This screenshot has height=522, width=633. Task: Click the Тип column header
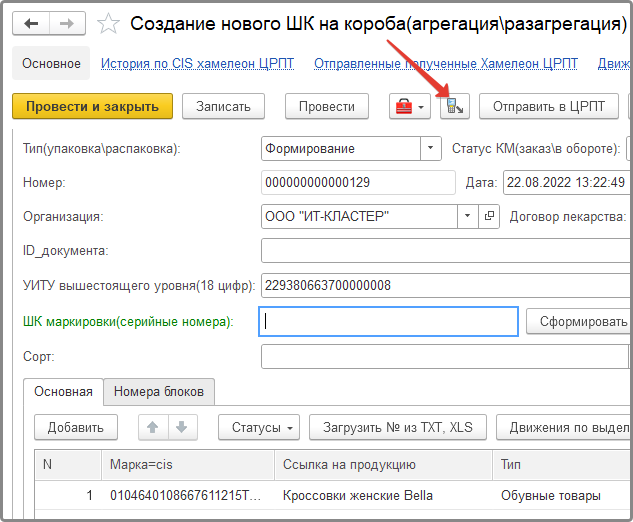click(563, 465)
